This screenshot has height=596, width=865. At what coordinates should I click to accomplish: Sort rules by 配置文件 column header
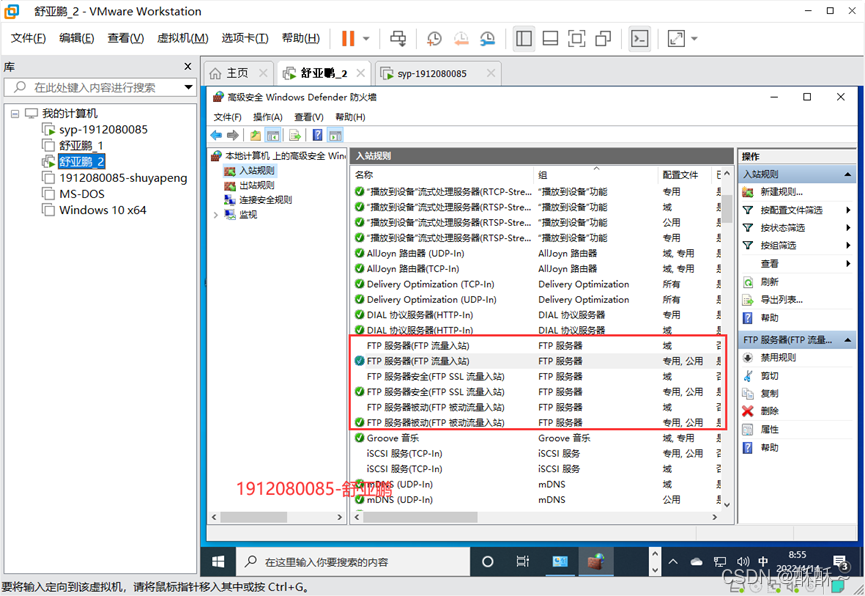pos(685,175)
